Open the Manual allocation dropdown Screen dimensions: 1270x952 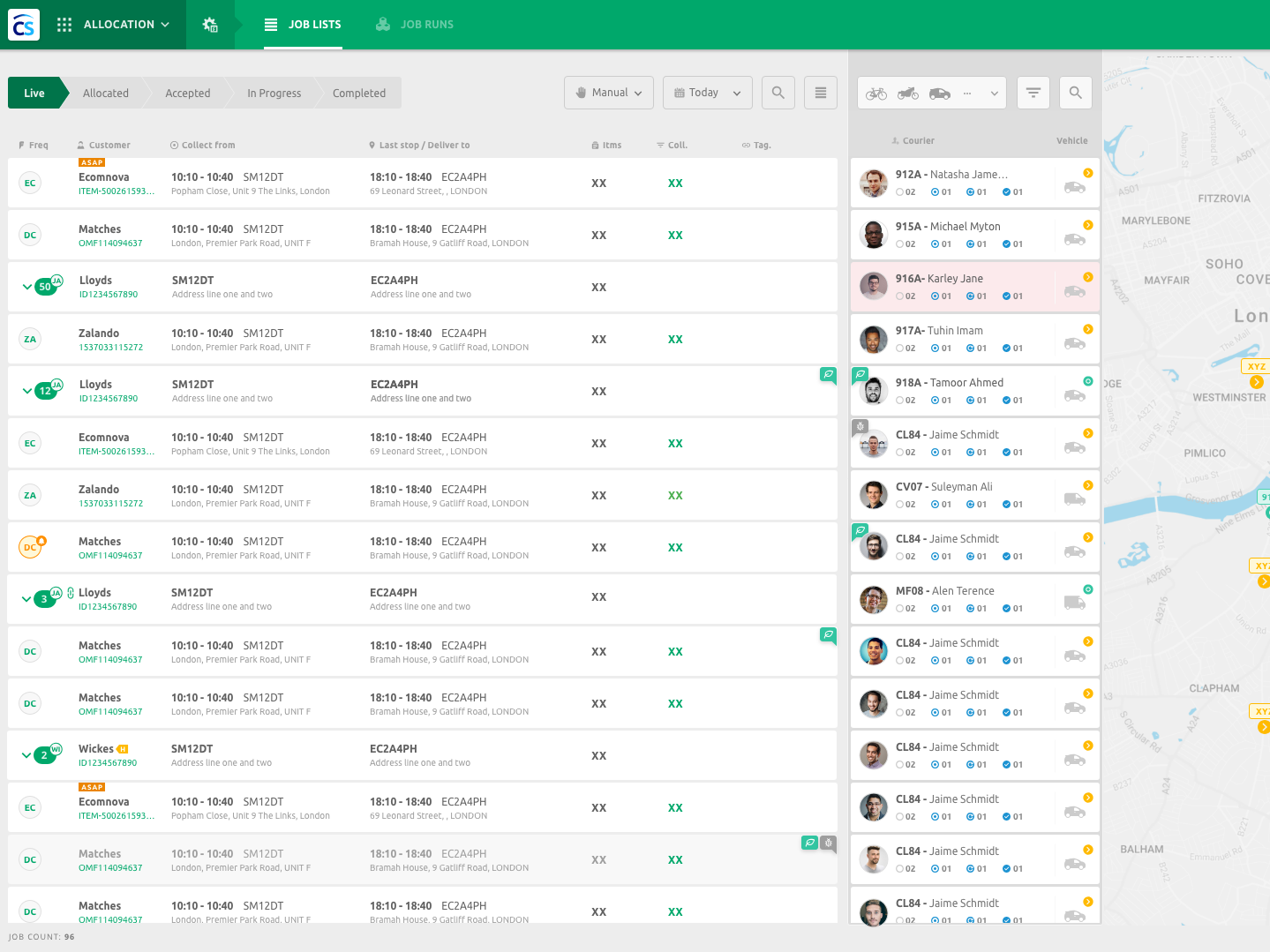coord(608,92)
